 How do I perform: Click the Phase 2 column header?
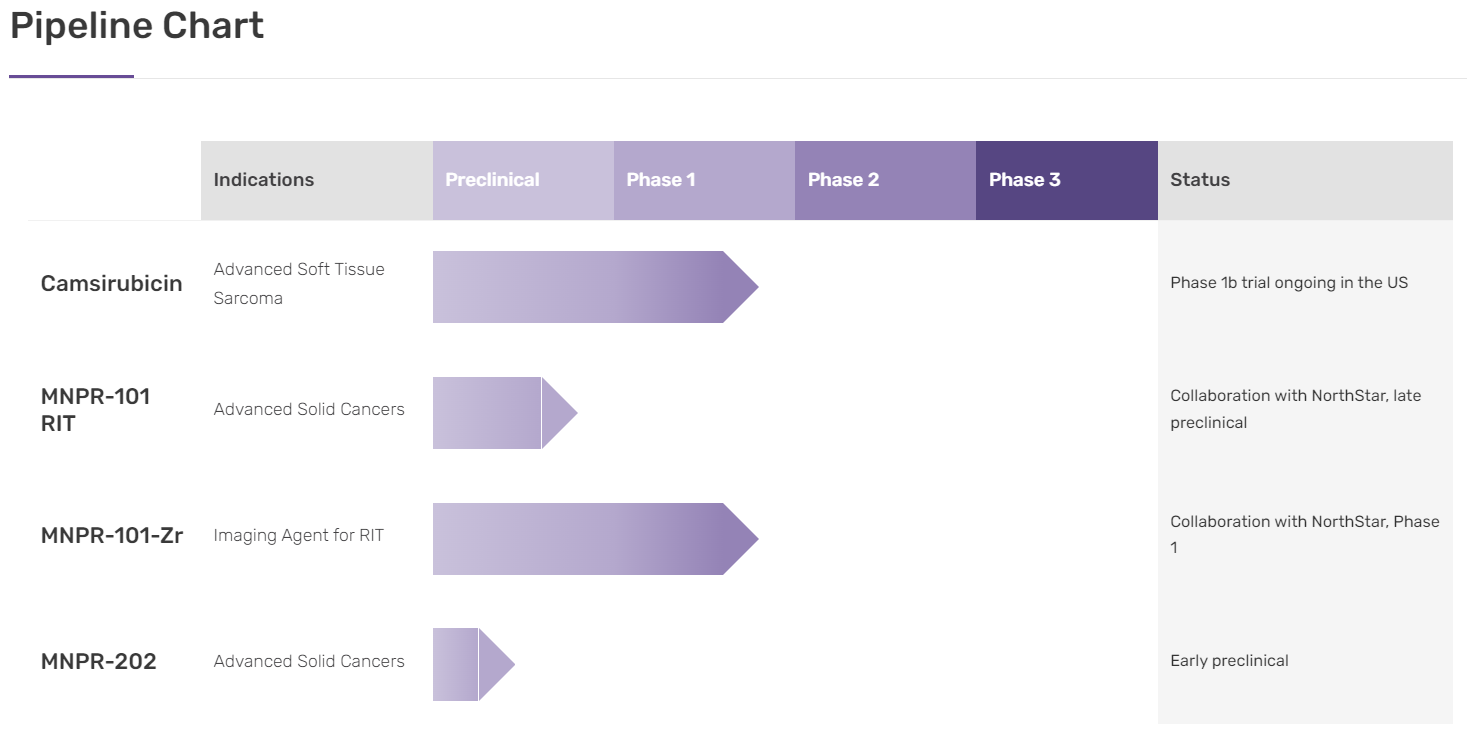click(x=843, y=180)
